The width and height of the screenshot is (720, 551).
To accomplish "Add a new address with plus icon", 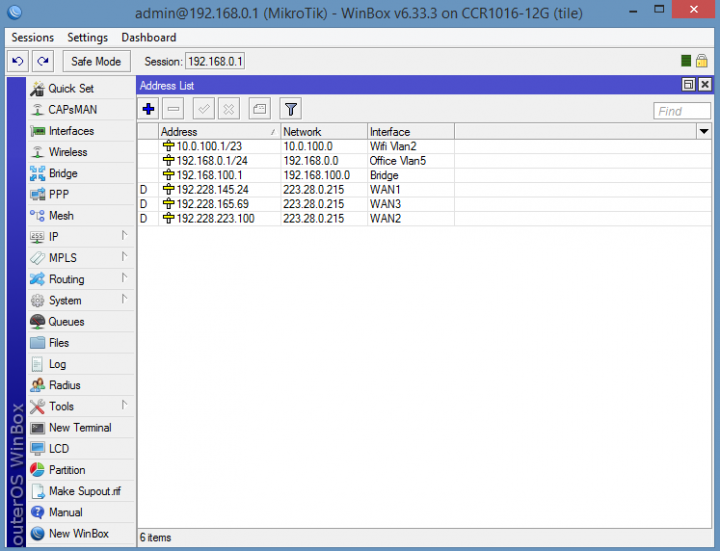I will 148,109.
